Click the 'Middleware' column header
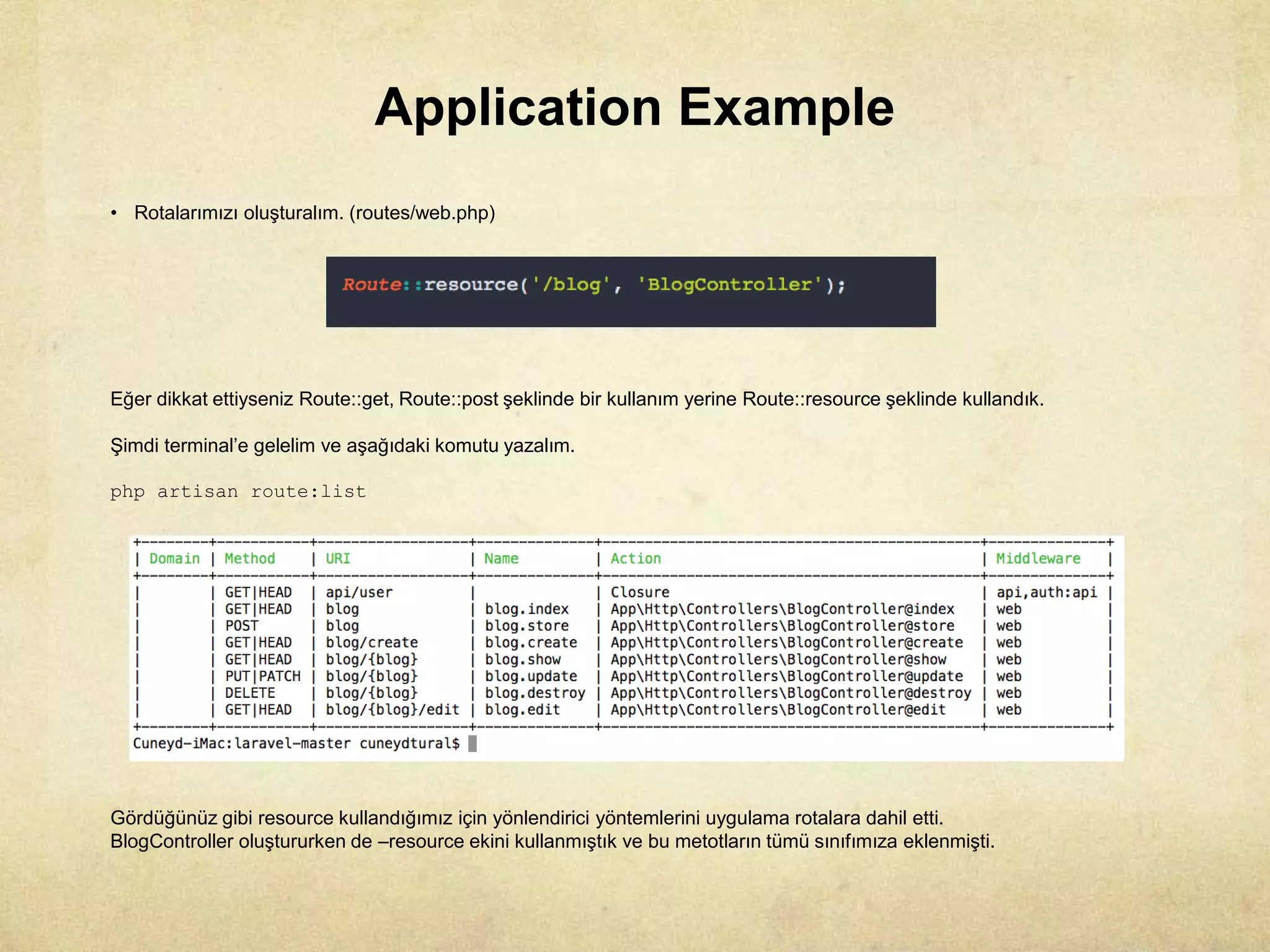This screenshot has height=952, width=1270. click(x=1038, y=558)
